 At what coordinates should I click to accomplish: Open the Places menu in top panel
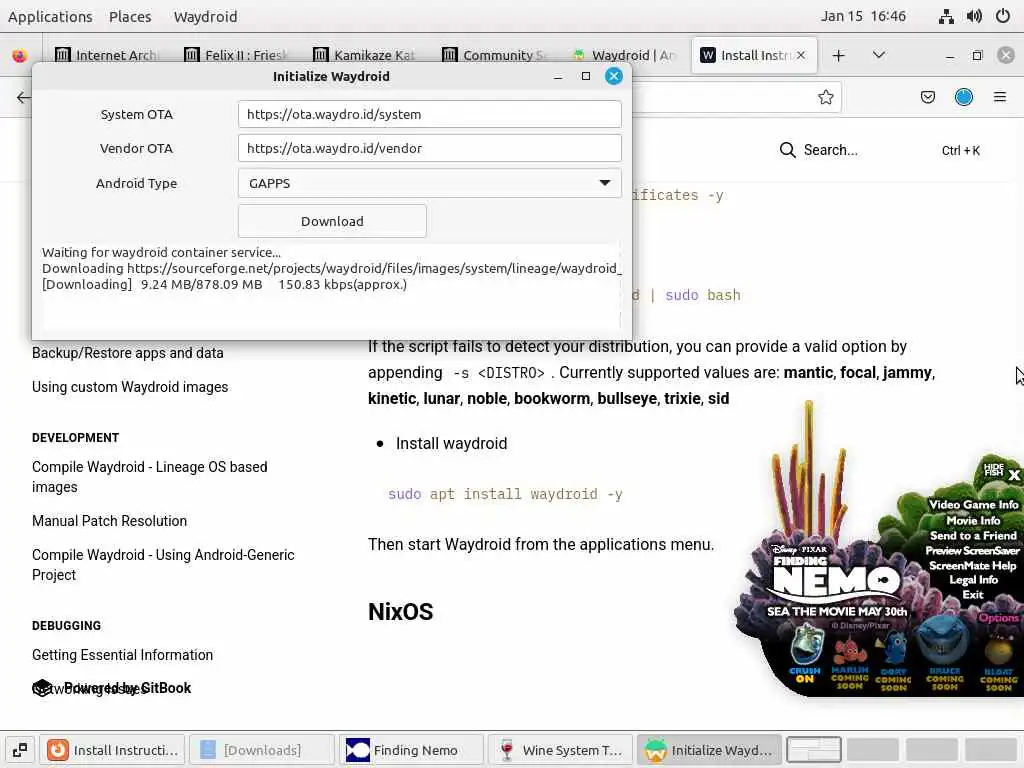(x=130, y=16)
